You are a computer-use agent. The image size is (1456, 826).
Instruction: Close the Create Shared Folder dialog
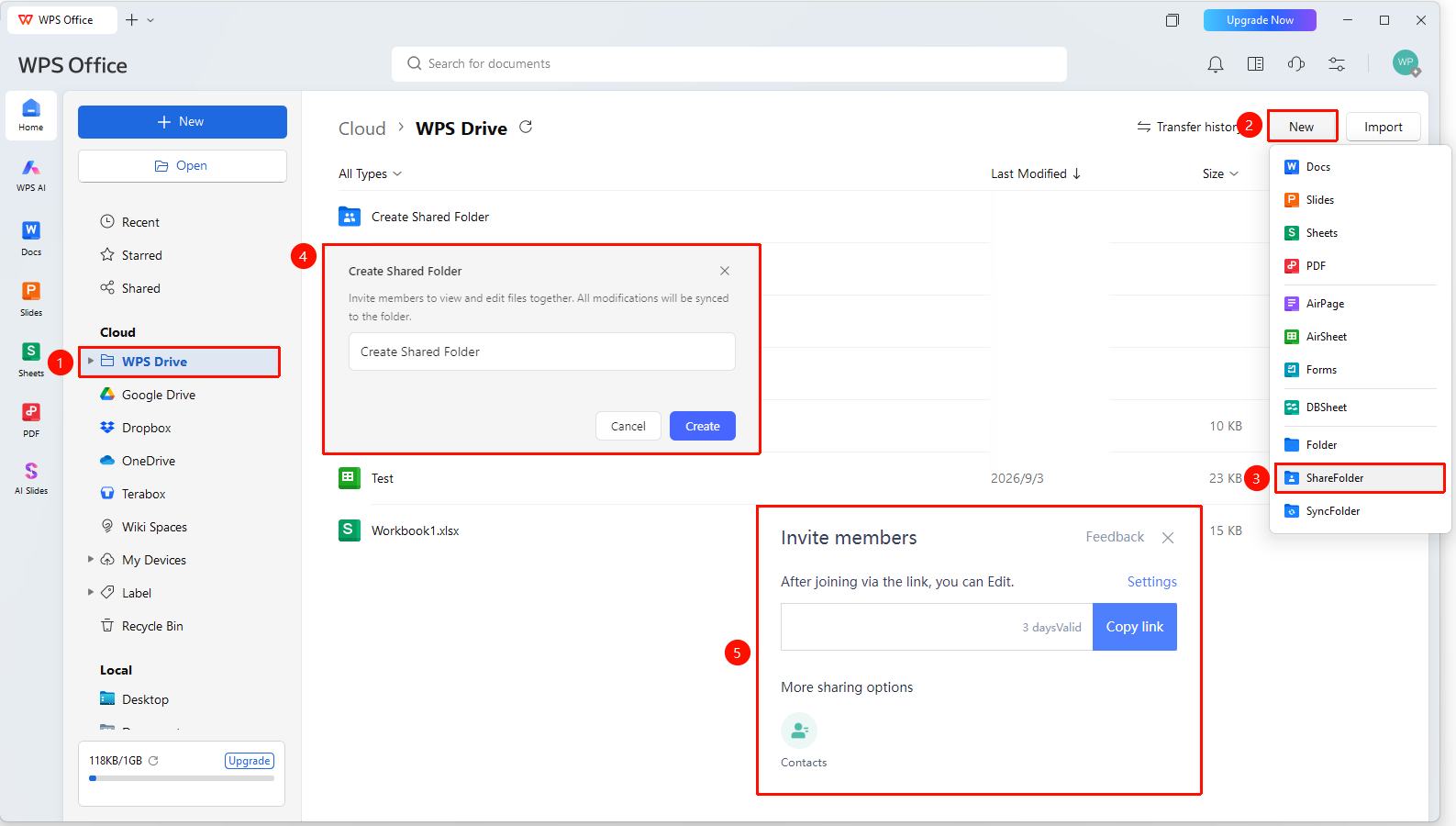(725, 271)
